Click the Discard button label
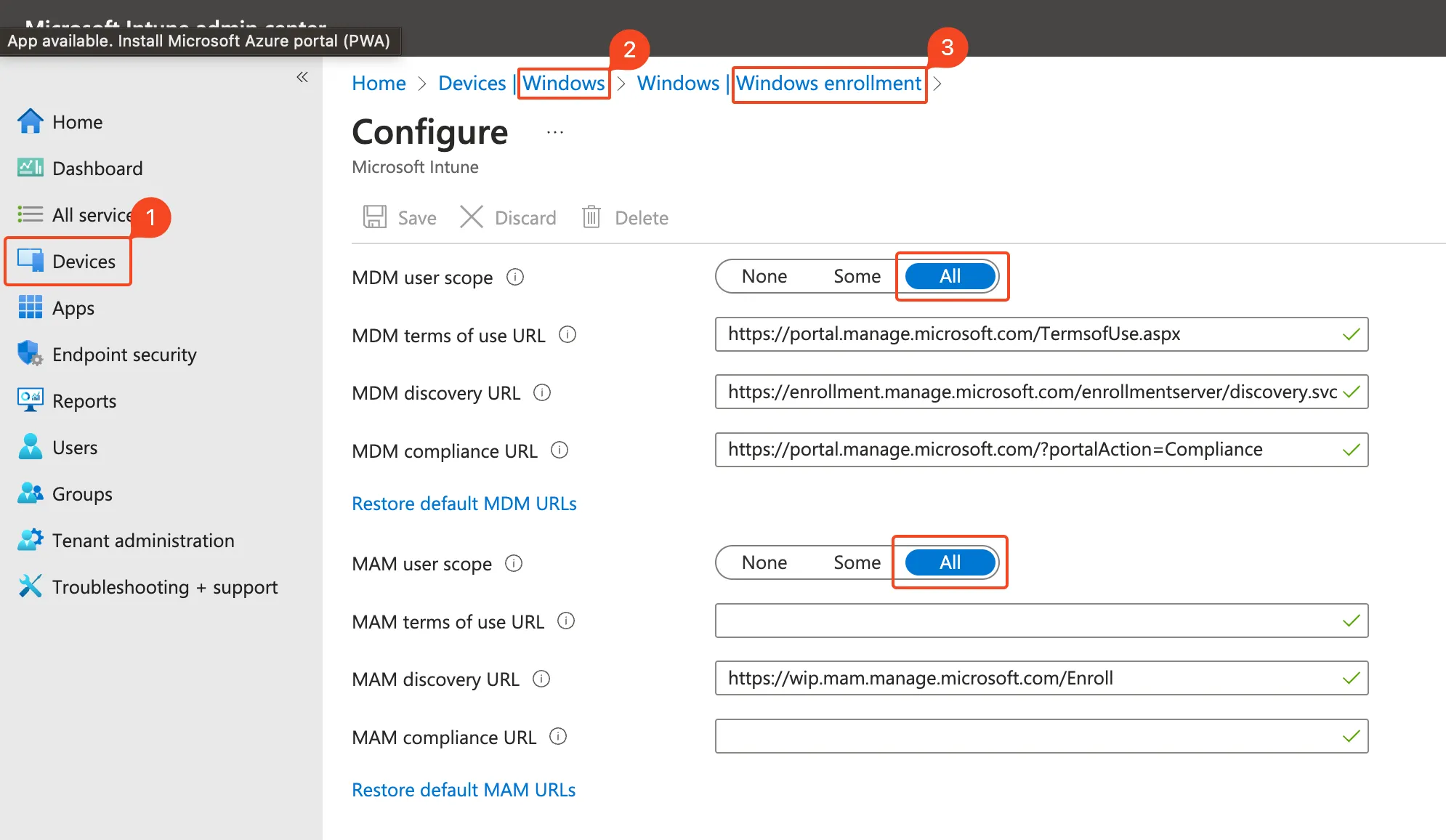 525,218
